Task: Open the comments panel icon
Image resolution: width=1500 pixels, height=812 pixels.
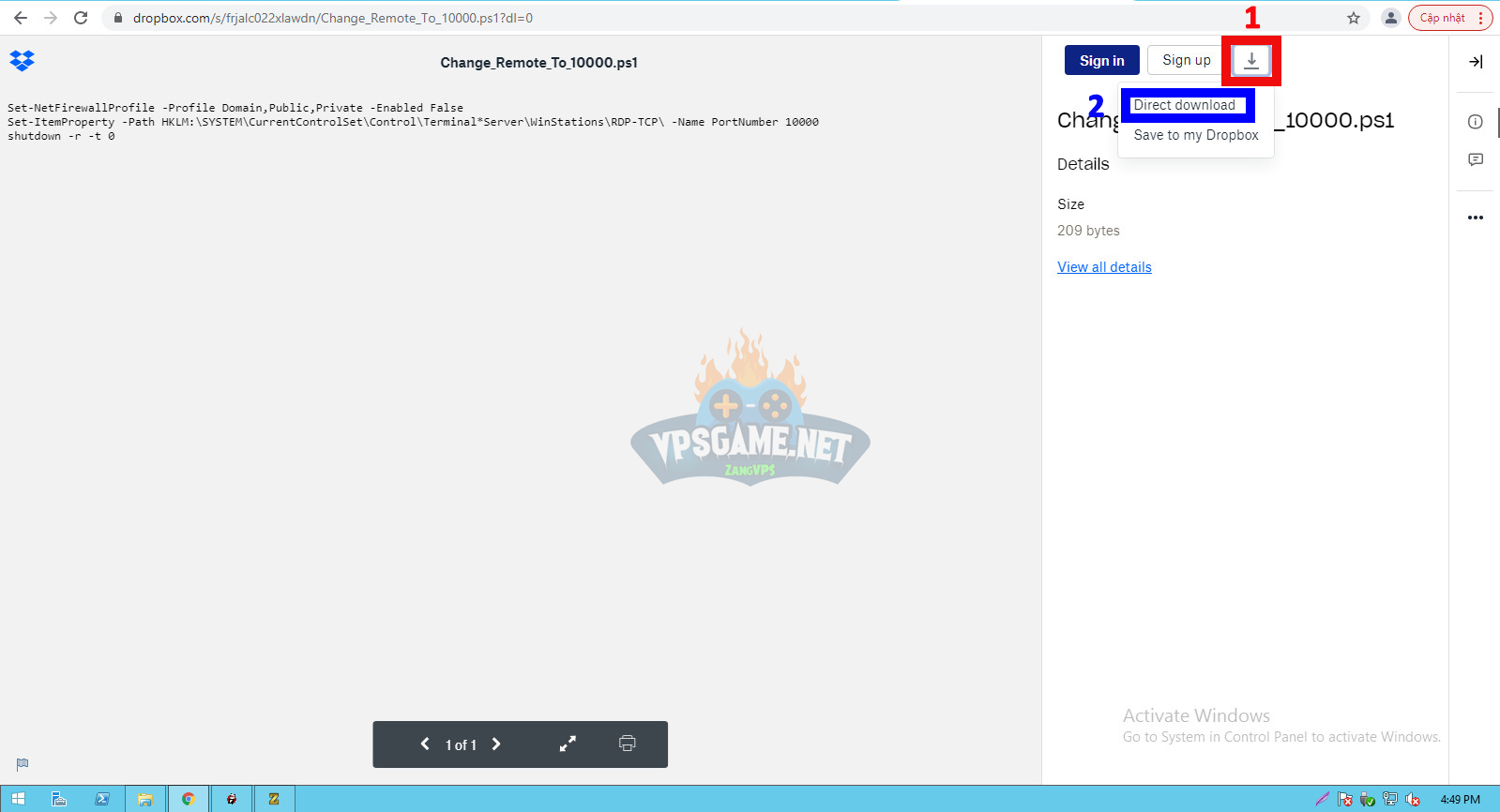Action: 1475,160
